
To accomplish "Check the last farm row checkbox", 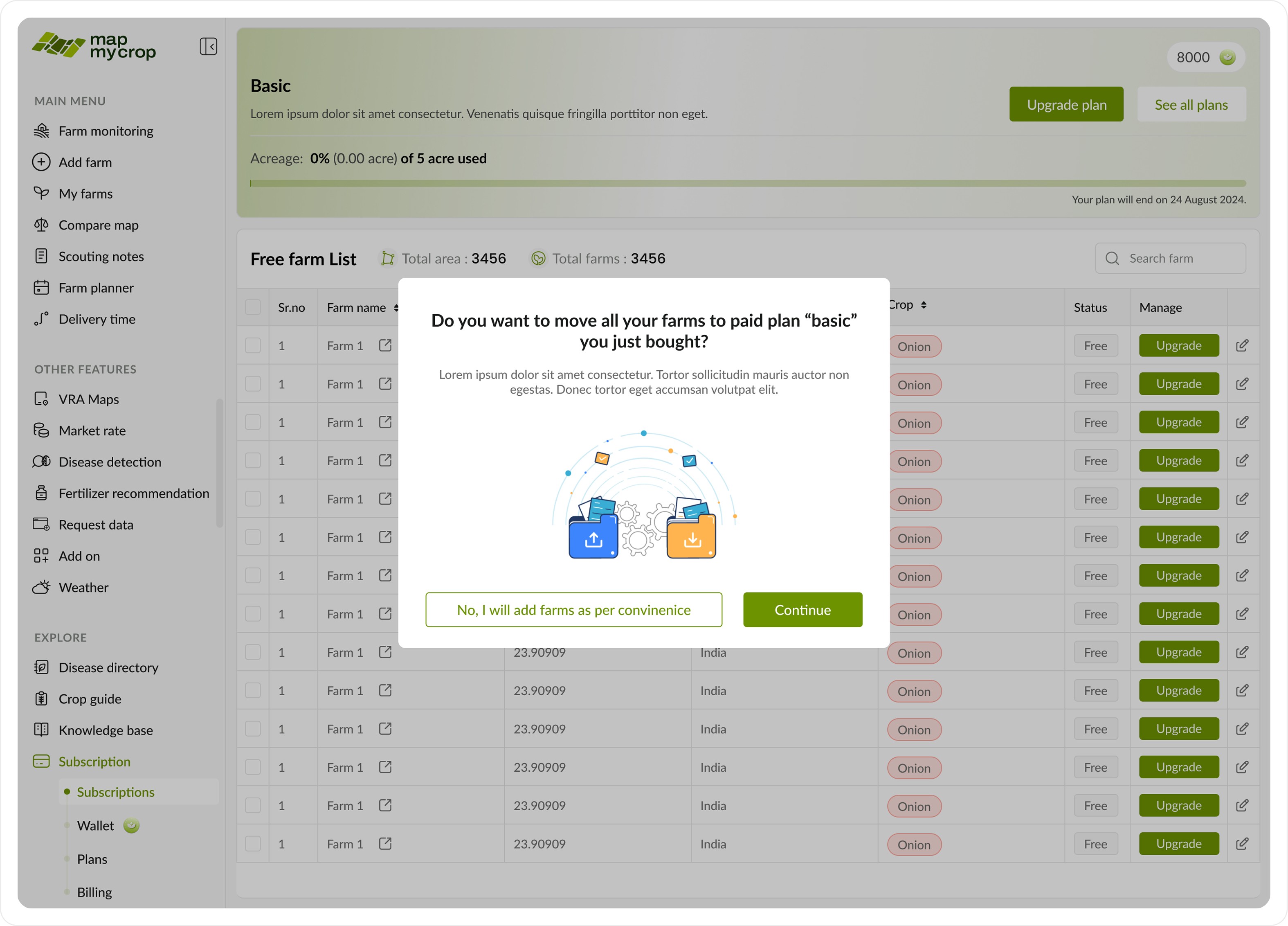I will click(253, 844).
